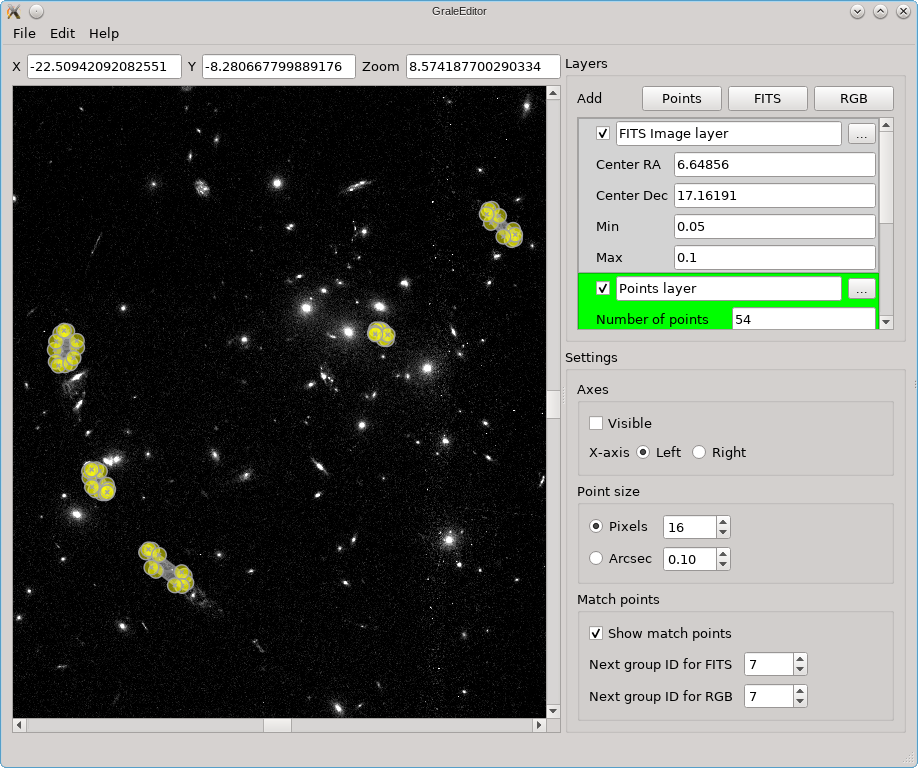This screenshot has height=768, width=918.
Task: Click the Points layer name field
Action: (728, 289)
